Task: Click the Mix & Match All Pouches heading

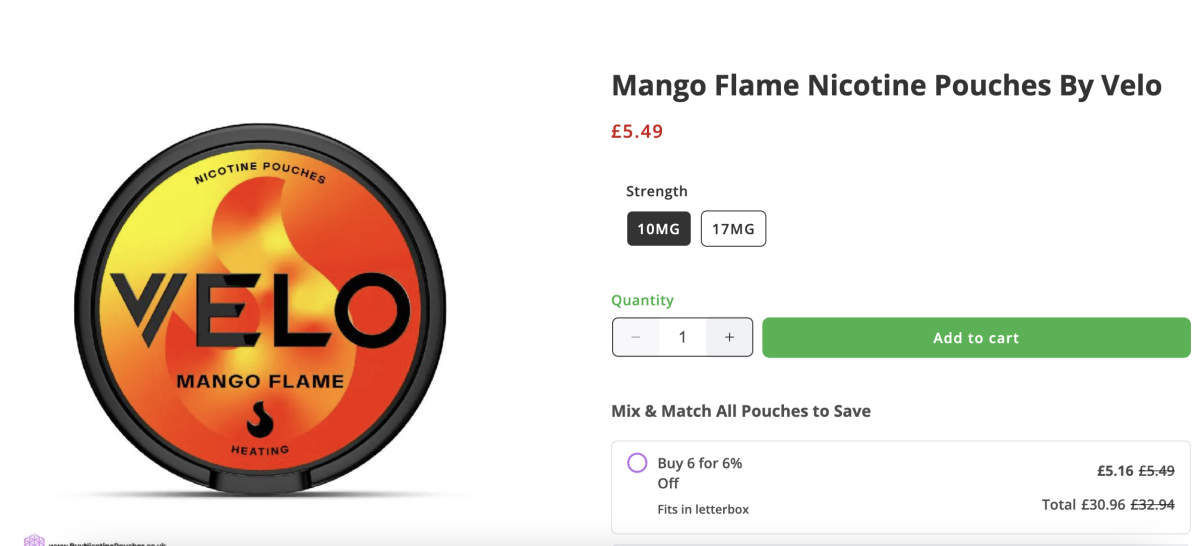Action: pyautogui.click(x=740, y=411)
